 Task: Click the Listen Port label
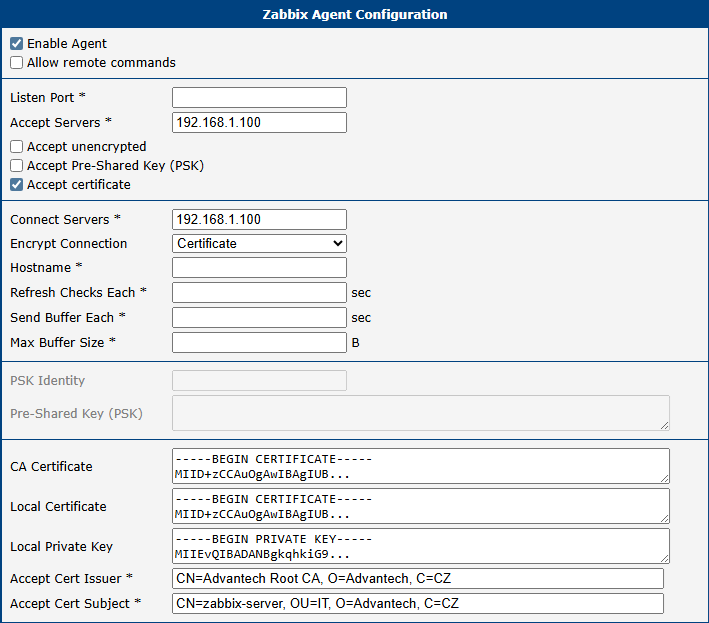coord(48,98)
